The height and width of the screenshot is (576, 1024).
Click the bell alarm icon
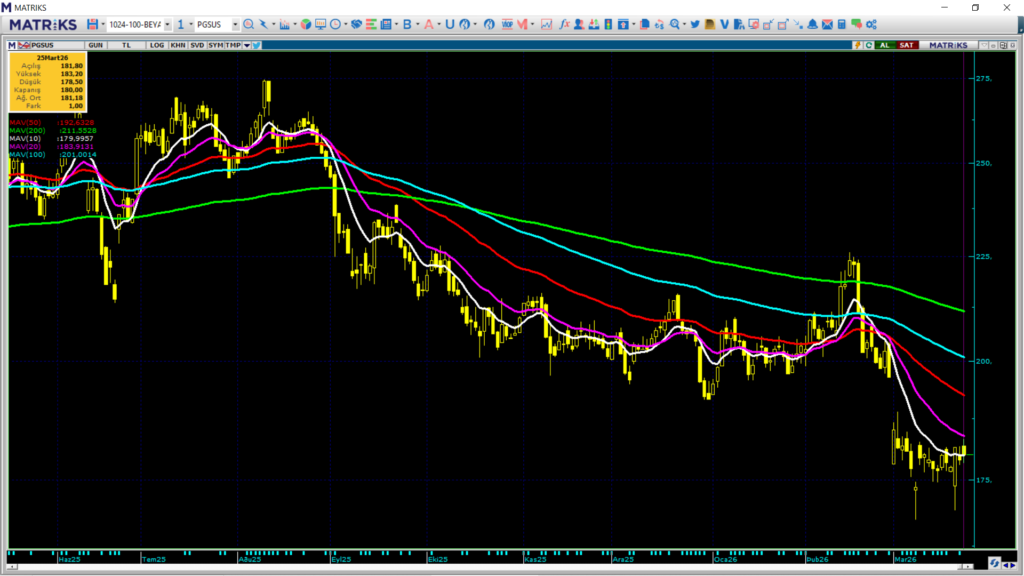[x=813, y=24]
